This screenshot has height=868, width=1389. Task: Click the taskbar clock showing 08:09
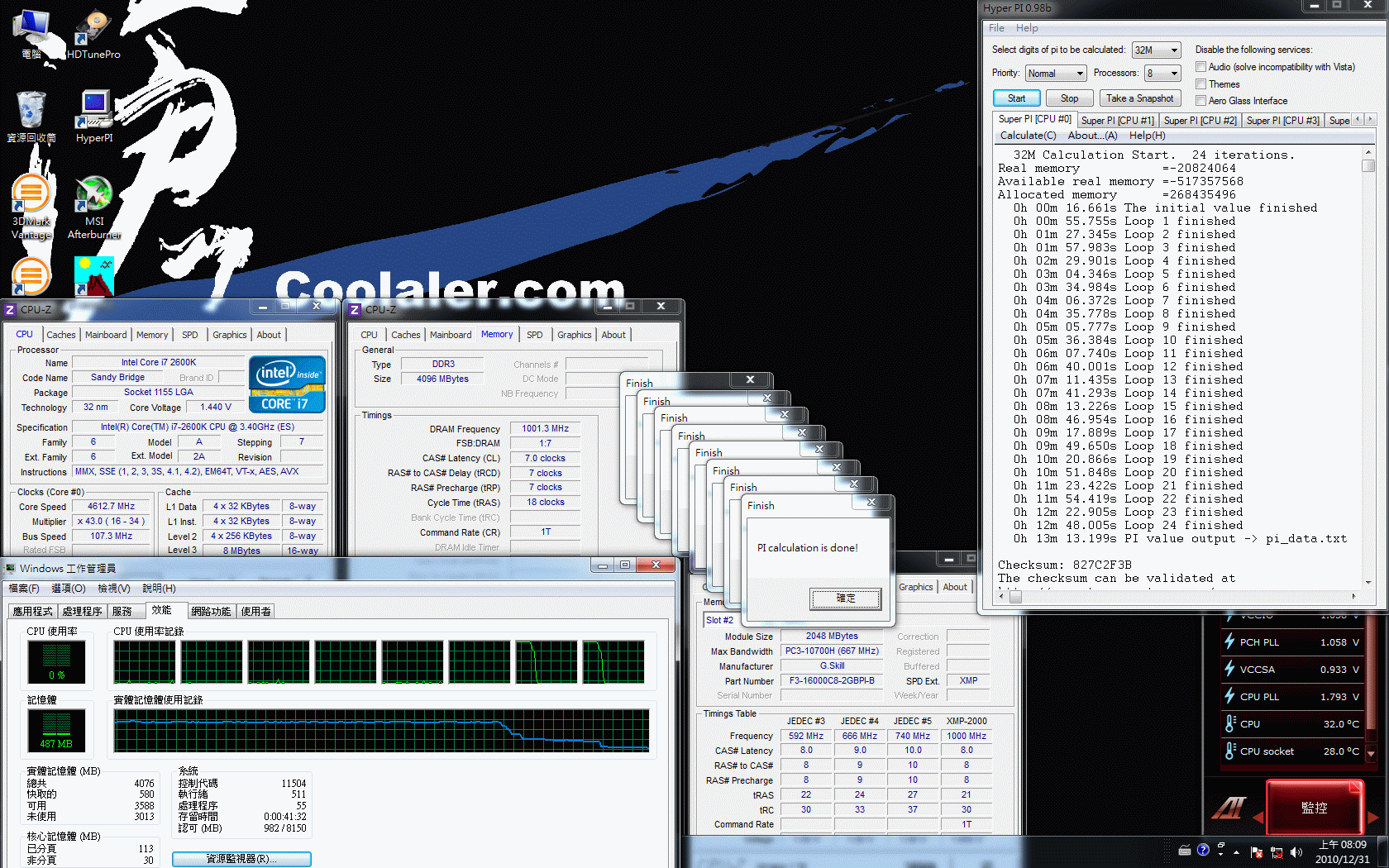click(1343, 852)
